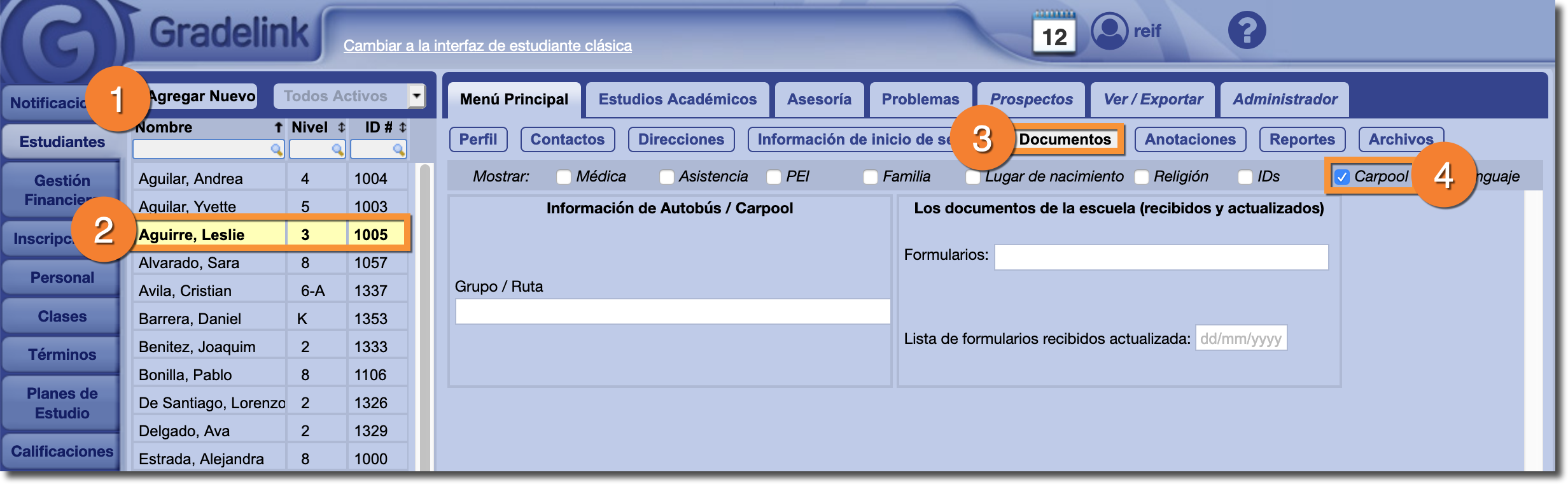1568x484 pixels.
Task: Sort students by Nombre column arrow
Action: pos(278,128)
